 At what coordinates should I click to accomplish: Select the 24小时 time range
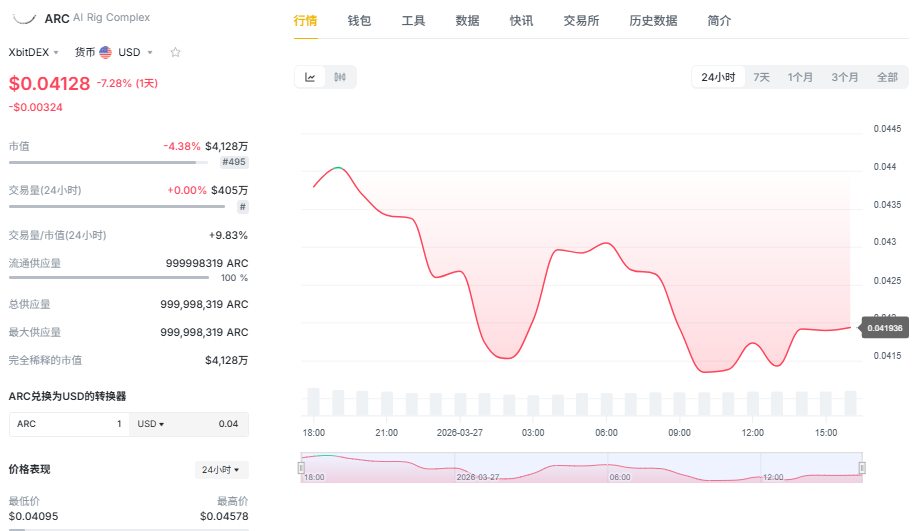718,77
